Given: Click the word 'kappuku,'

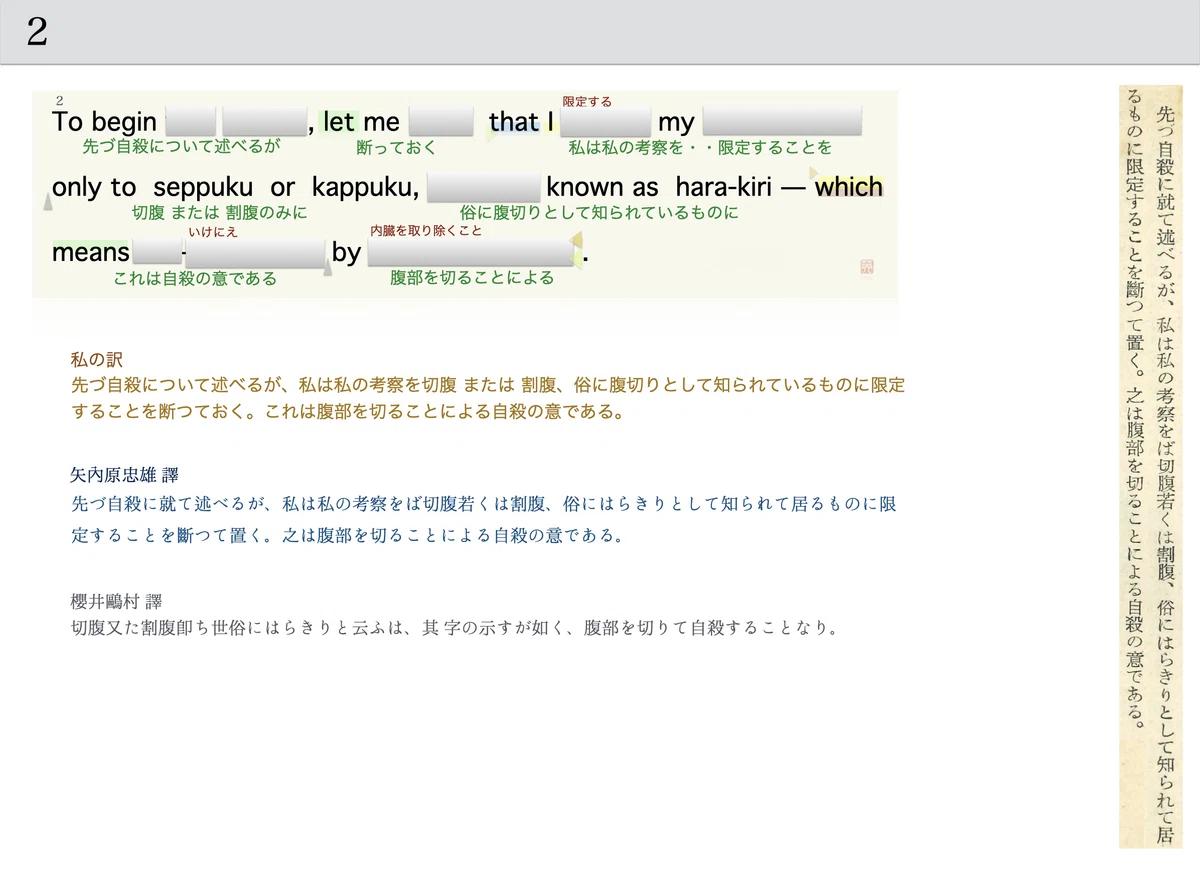Looking at the screenshot, I should 365,187.
